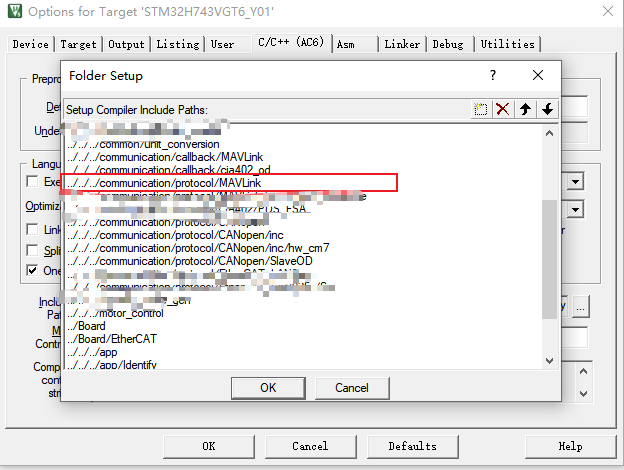This screenshot has width=624, height=470.
Task: Click compiler control string scroll up arrow
Action: coord(583,372)
